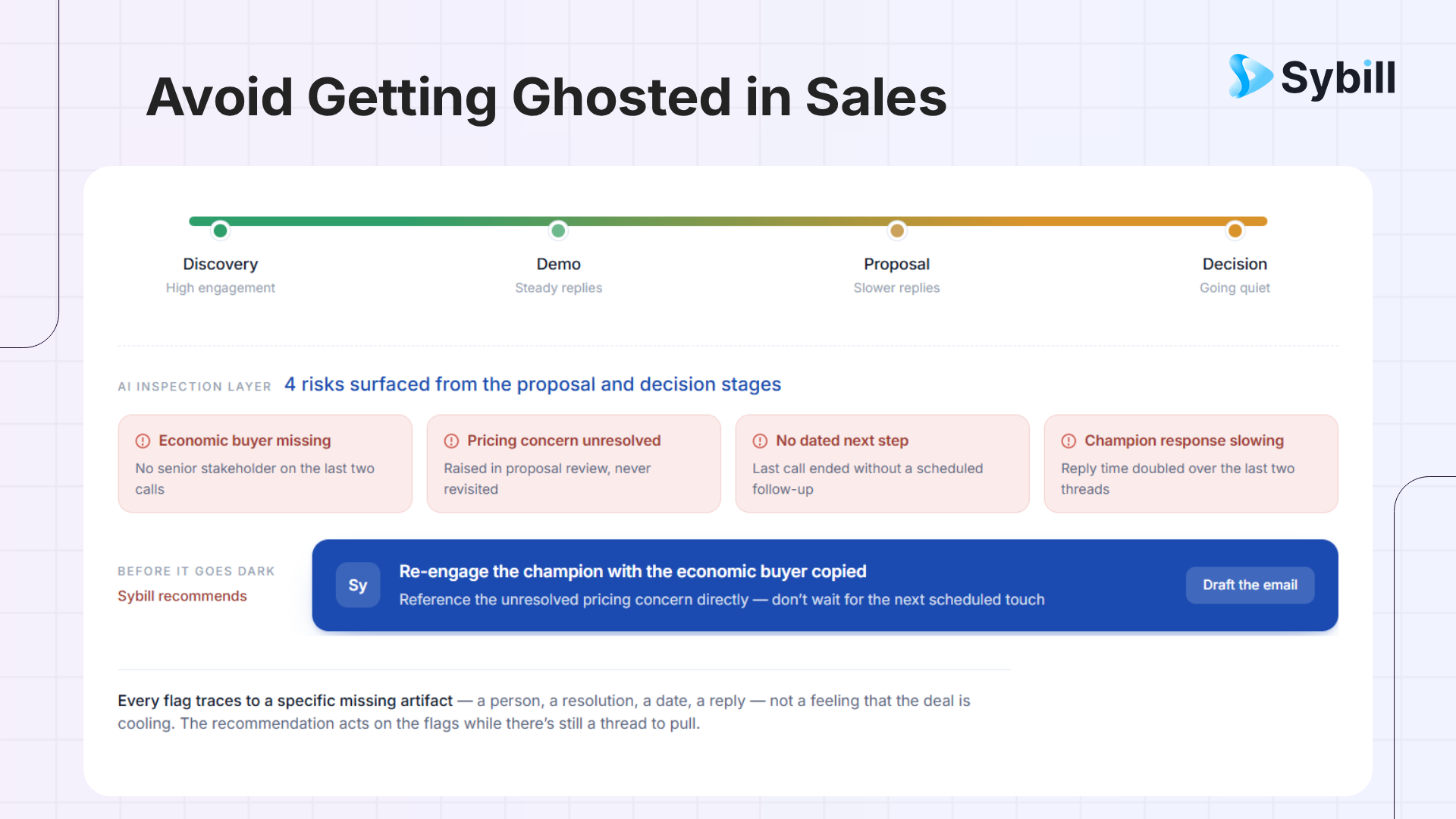Viewport: 1456px width, 819px height.
Task: Click the Re-engage the champion recommendation banner
Action: point(825,585)
